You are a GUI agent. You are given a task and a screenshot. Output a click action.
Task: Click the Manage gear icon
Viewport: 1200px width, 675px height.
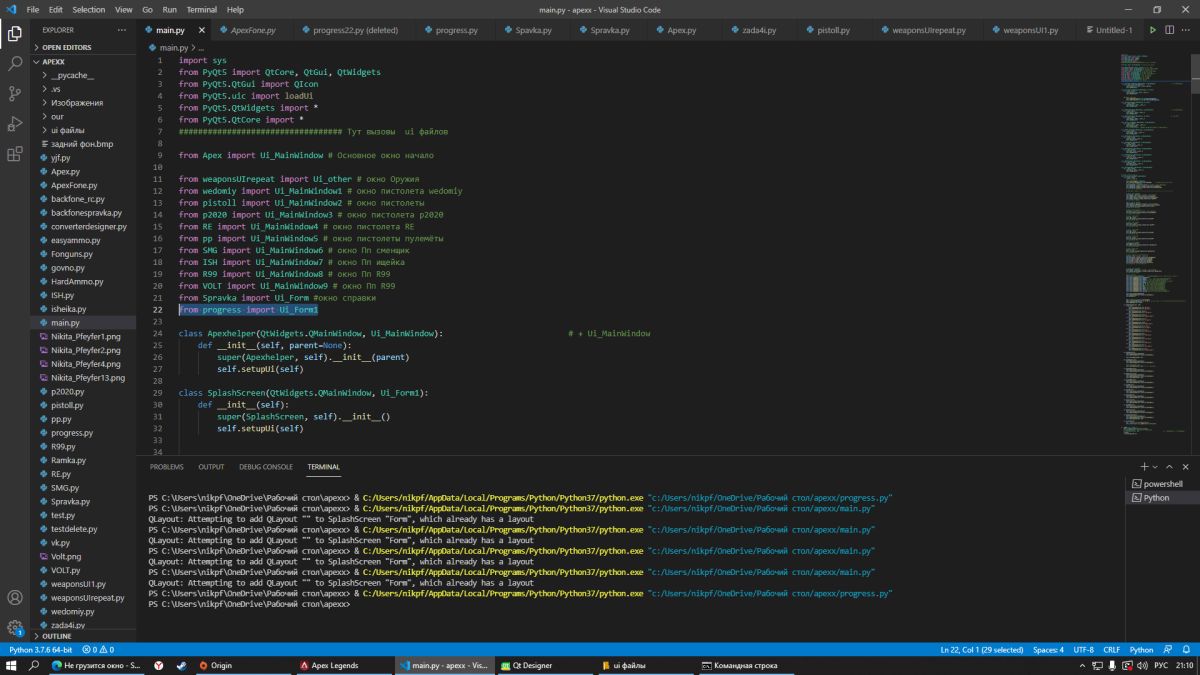pyautogui.click(x=15, y=628)
